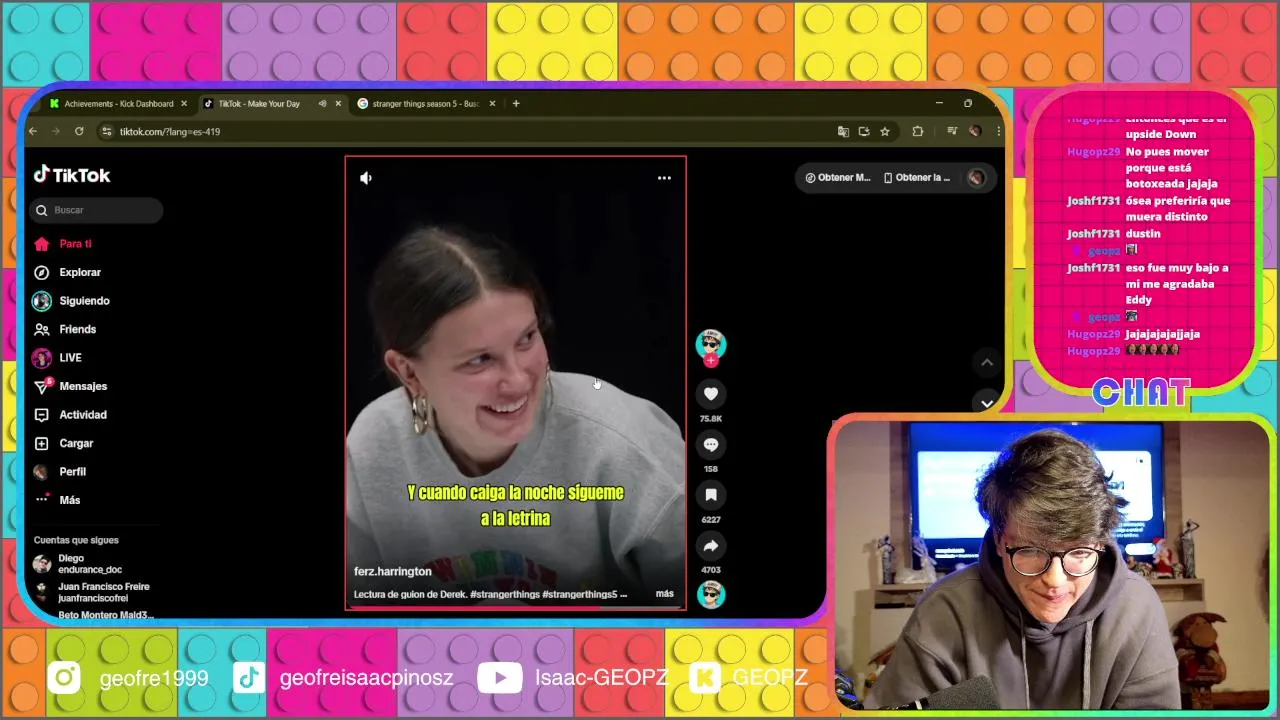Follow creator with red plus button

(x=711, y=361)
